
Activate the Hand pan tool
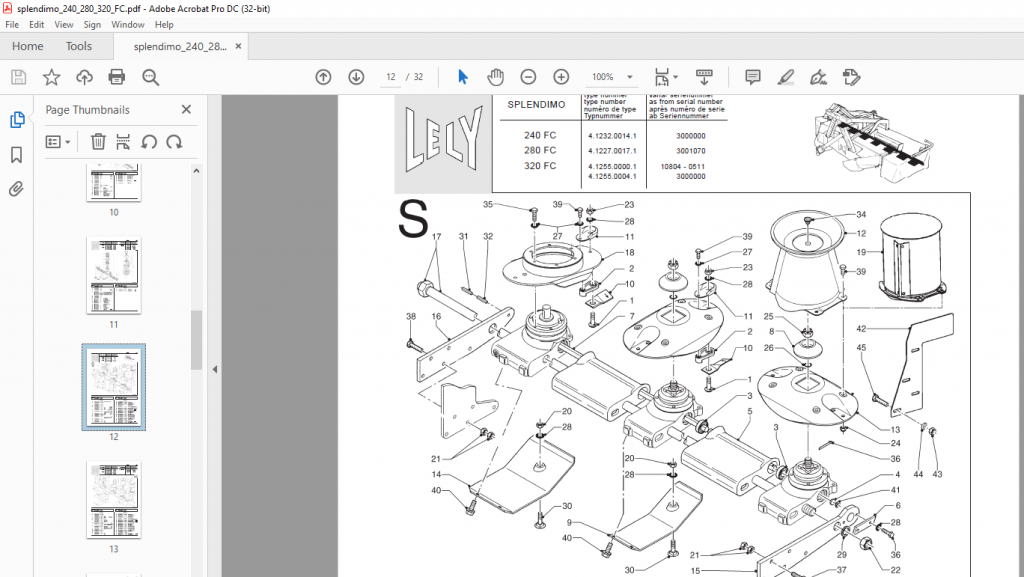click(496, 77)
